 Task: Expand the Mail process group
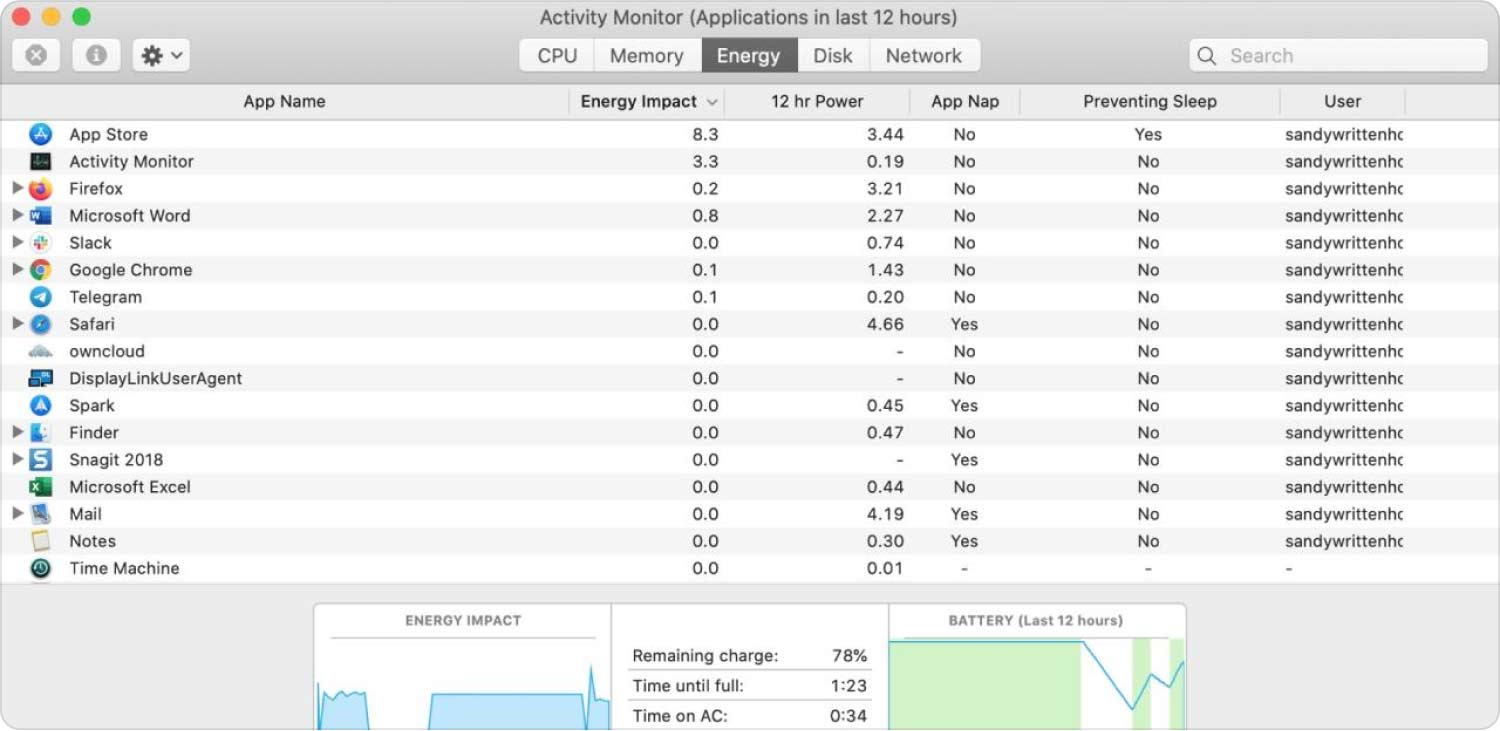[x=18, y=514]
